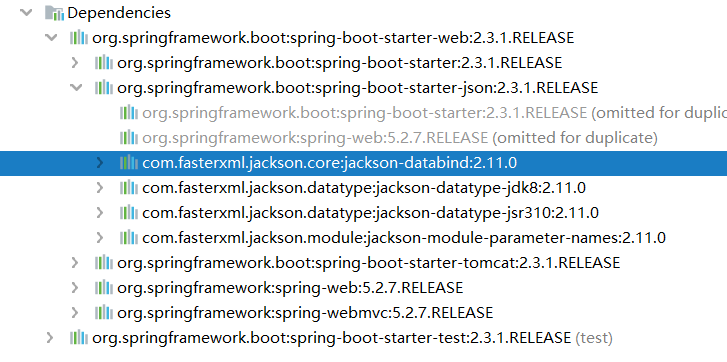Select omitted spring-boot-starter duplicate entry
This screenshot has width=727, height=362.
tap(434, 113)
